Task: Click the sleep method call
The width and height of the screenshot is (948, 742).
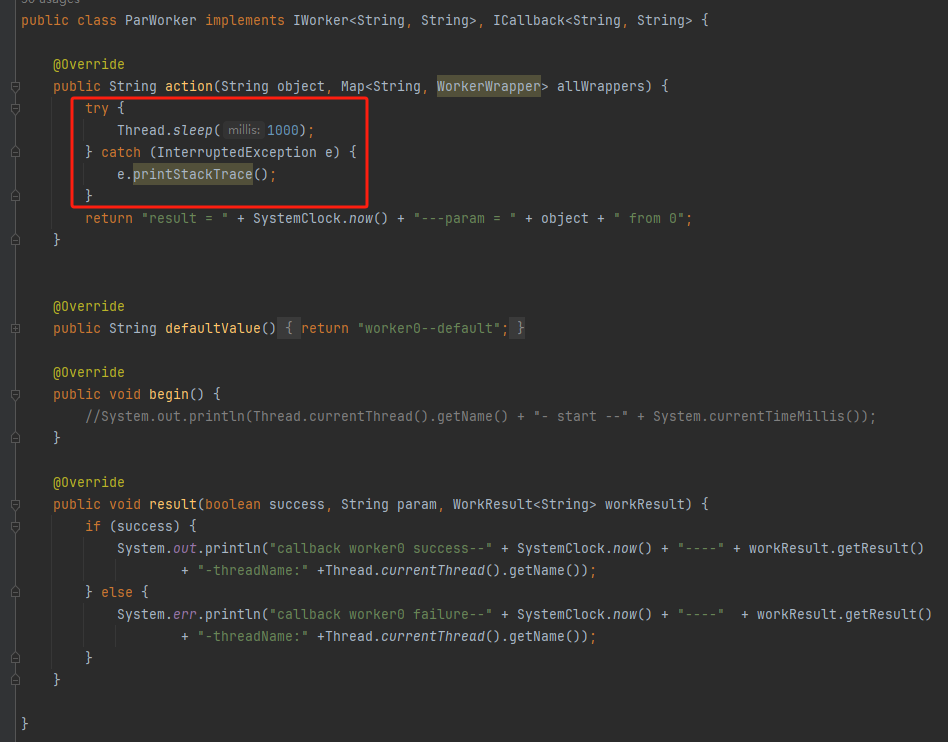Action: (x=192, y=131)
